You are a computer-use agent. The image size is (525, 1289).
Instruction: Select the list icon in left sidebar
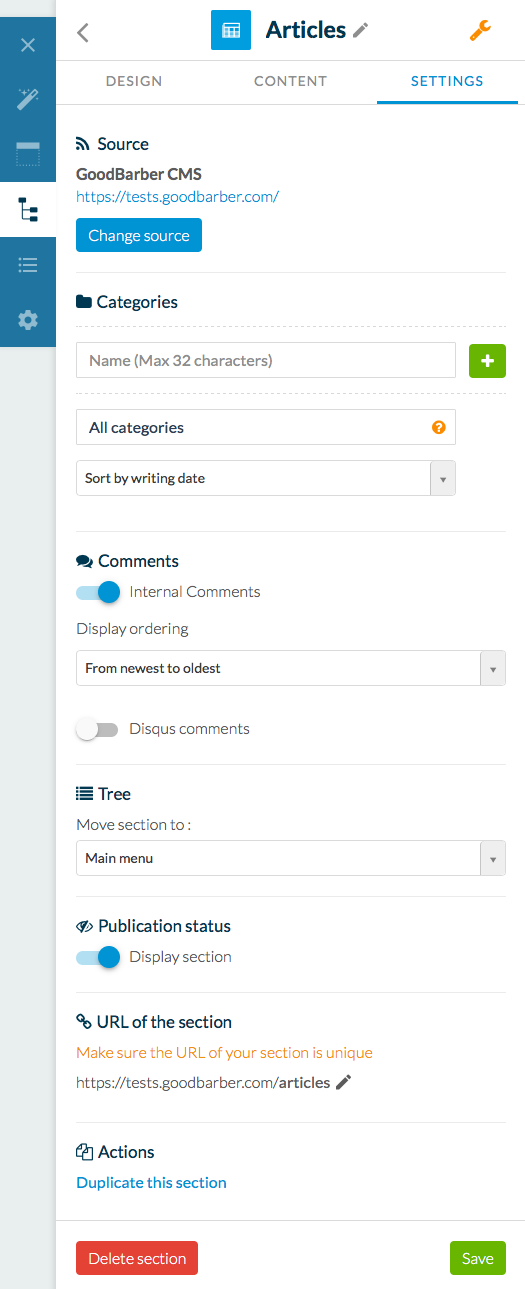tap(28, 265)
